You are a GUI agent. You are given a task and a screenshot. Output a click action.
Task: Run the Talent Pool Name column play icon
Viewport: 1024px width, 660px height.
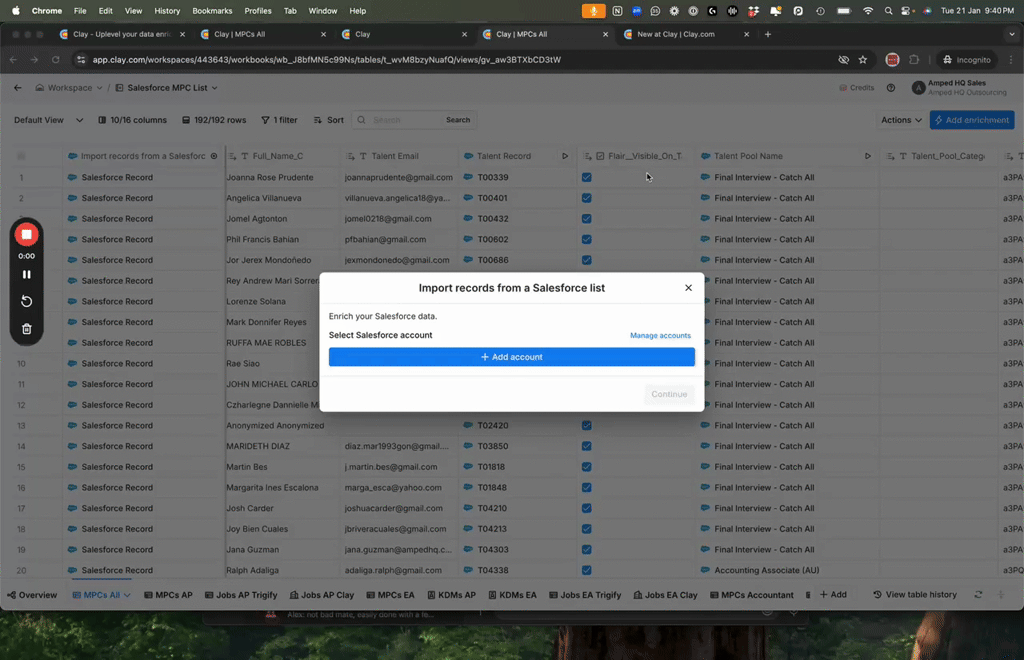tap(867, 156)
